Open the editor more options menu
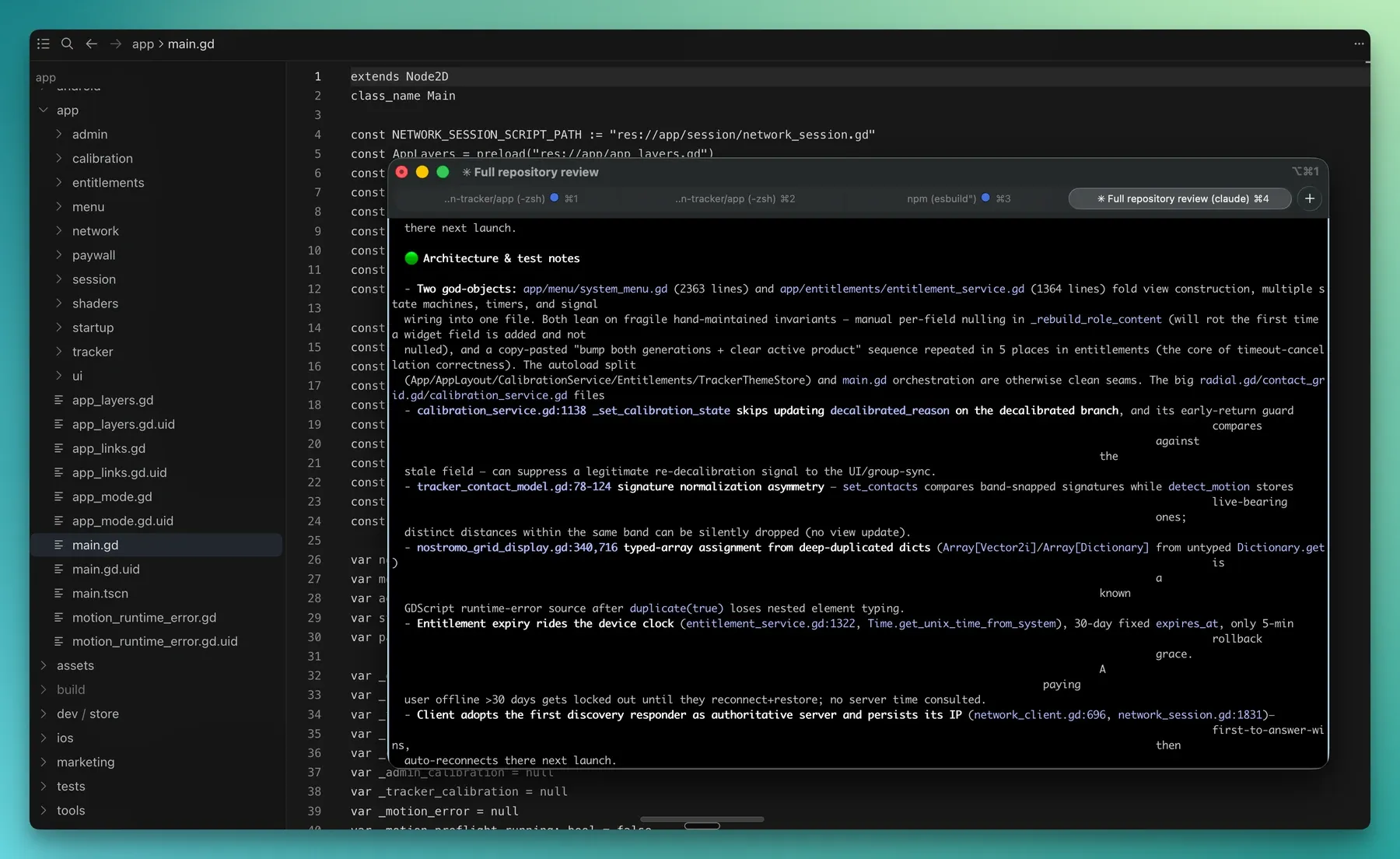Image resolution: width=1400 pixels, height=859 pixels. point(1359,44)
